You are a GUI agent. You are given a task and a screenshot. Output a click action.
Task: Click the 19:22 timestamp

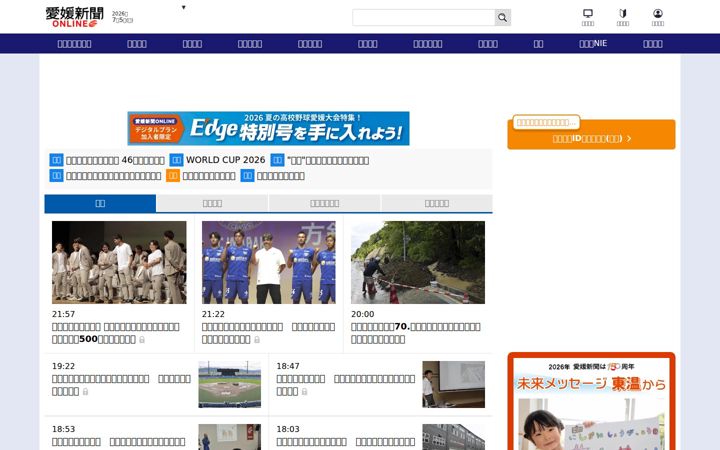[x=63, y=366]
